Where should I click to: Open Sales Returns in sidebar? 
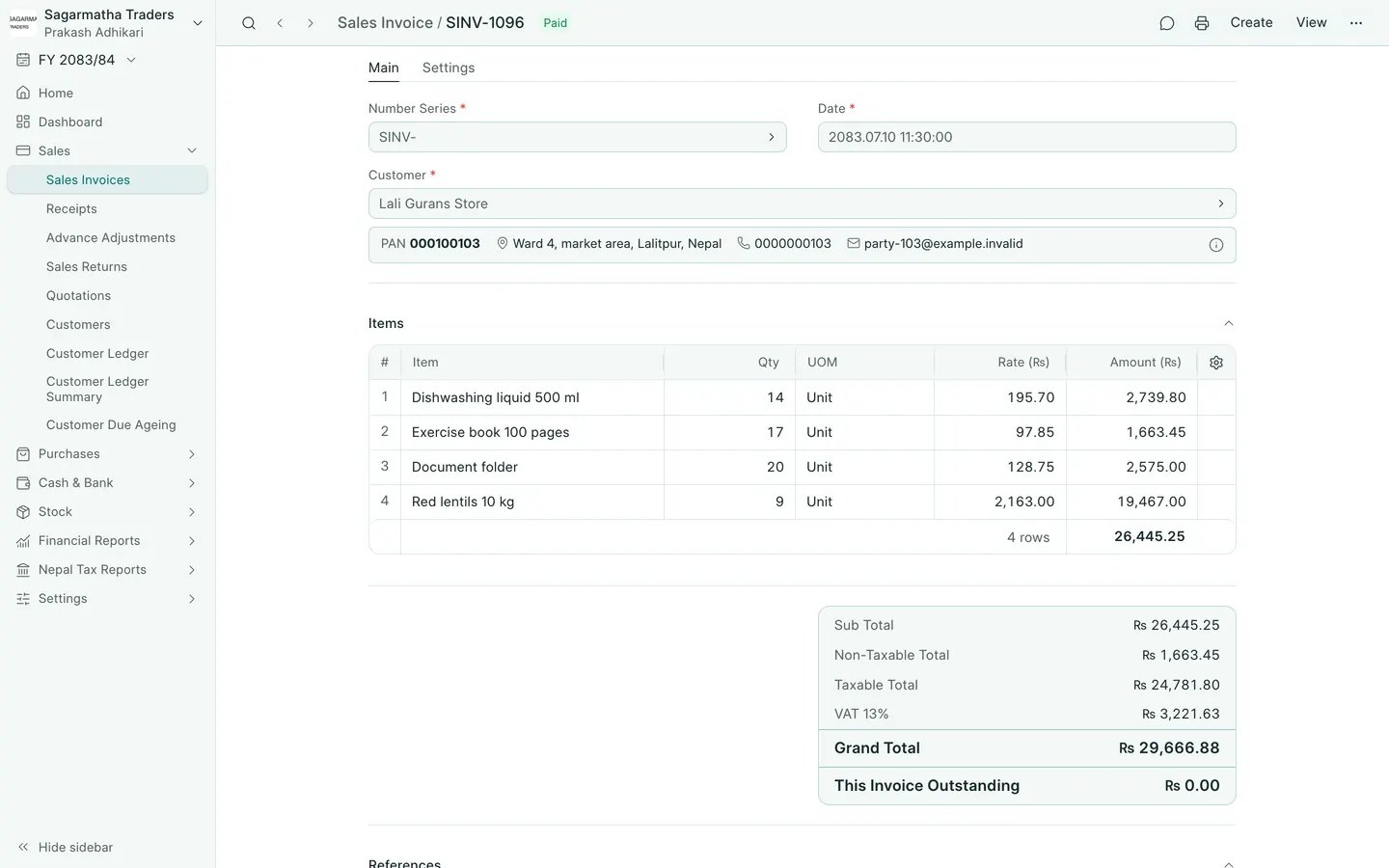(87, 267)
